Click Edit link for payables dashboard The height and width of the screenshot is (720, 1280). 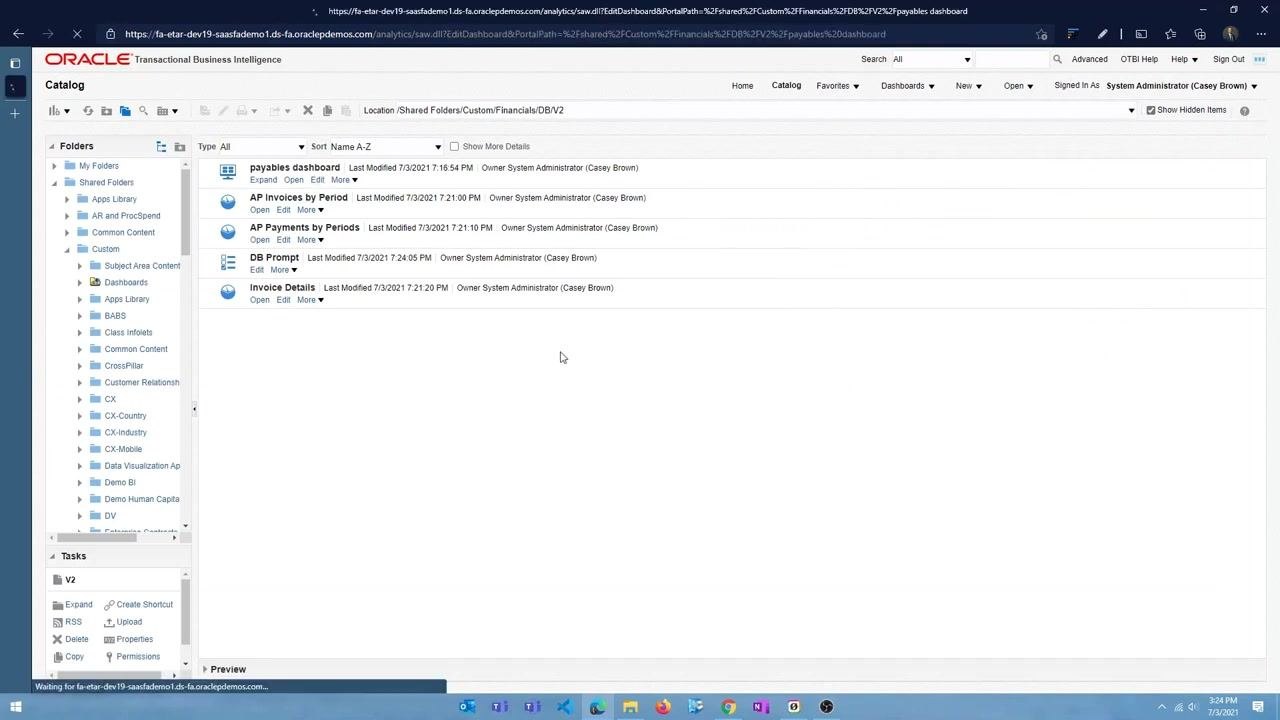point(317,180)
